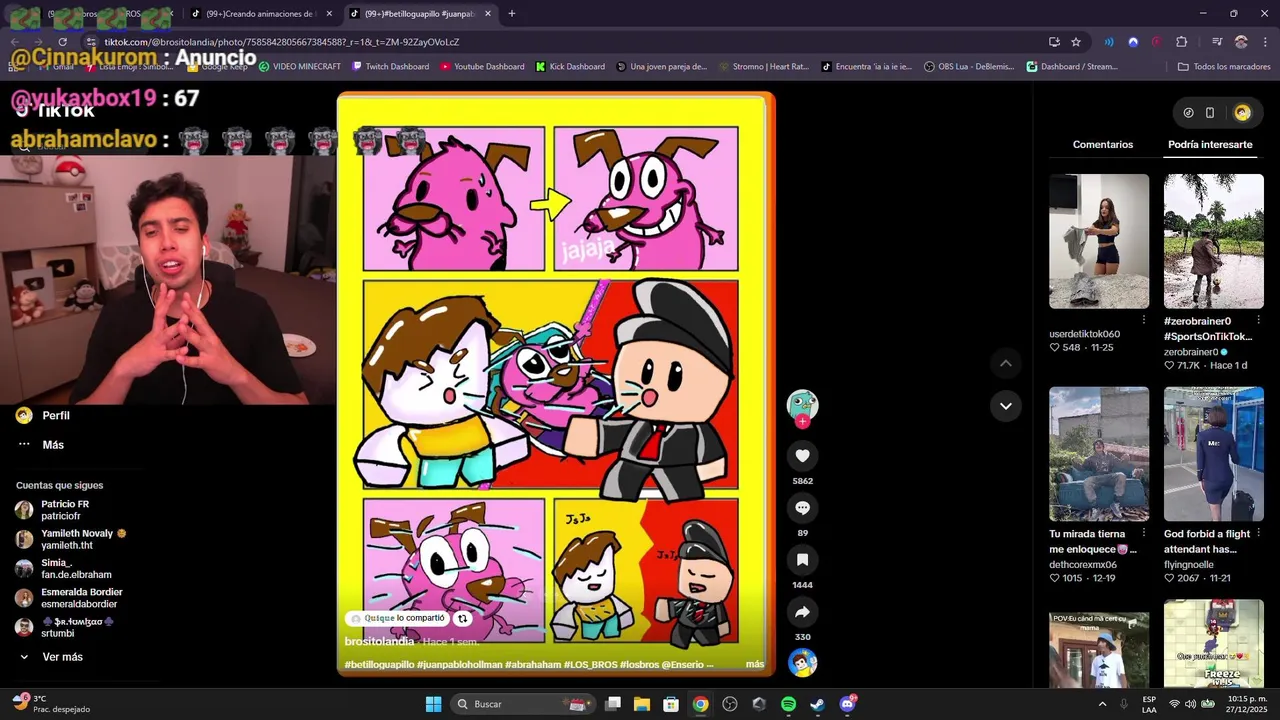Click the Quique lo compartió label
1280x720 pixels.
coord(397,619)
